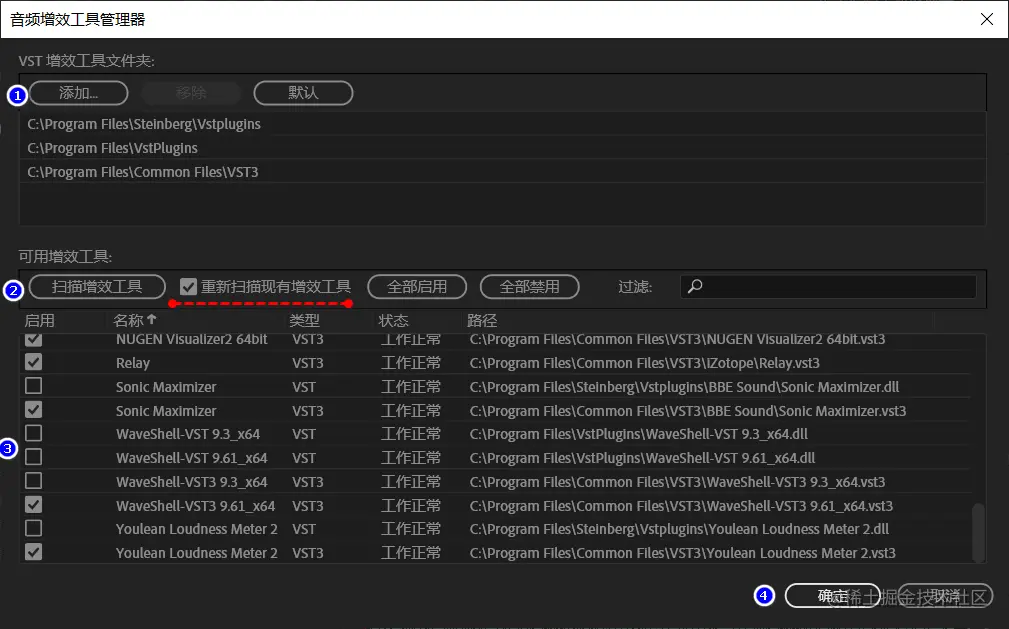Screen dimensions: 1009x629
Task: Click the VST3 type cell of Relay row
Action: [308, 363]
